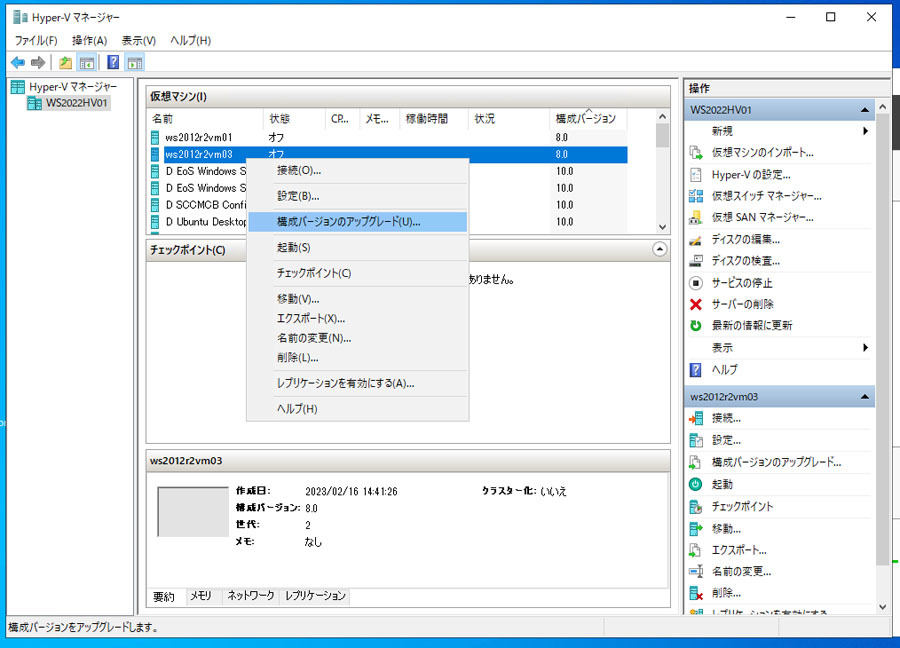Open the ヘルプ(H) menu bar item
Image resolution: width=900 pixels, height=648 pixels.
[x=191, y=40]
